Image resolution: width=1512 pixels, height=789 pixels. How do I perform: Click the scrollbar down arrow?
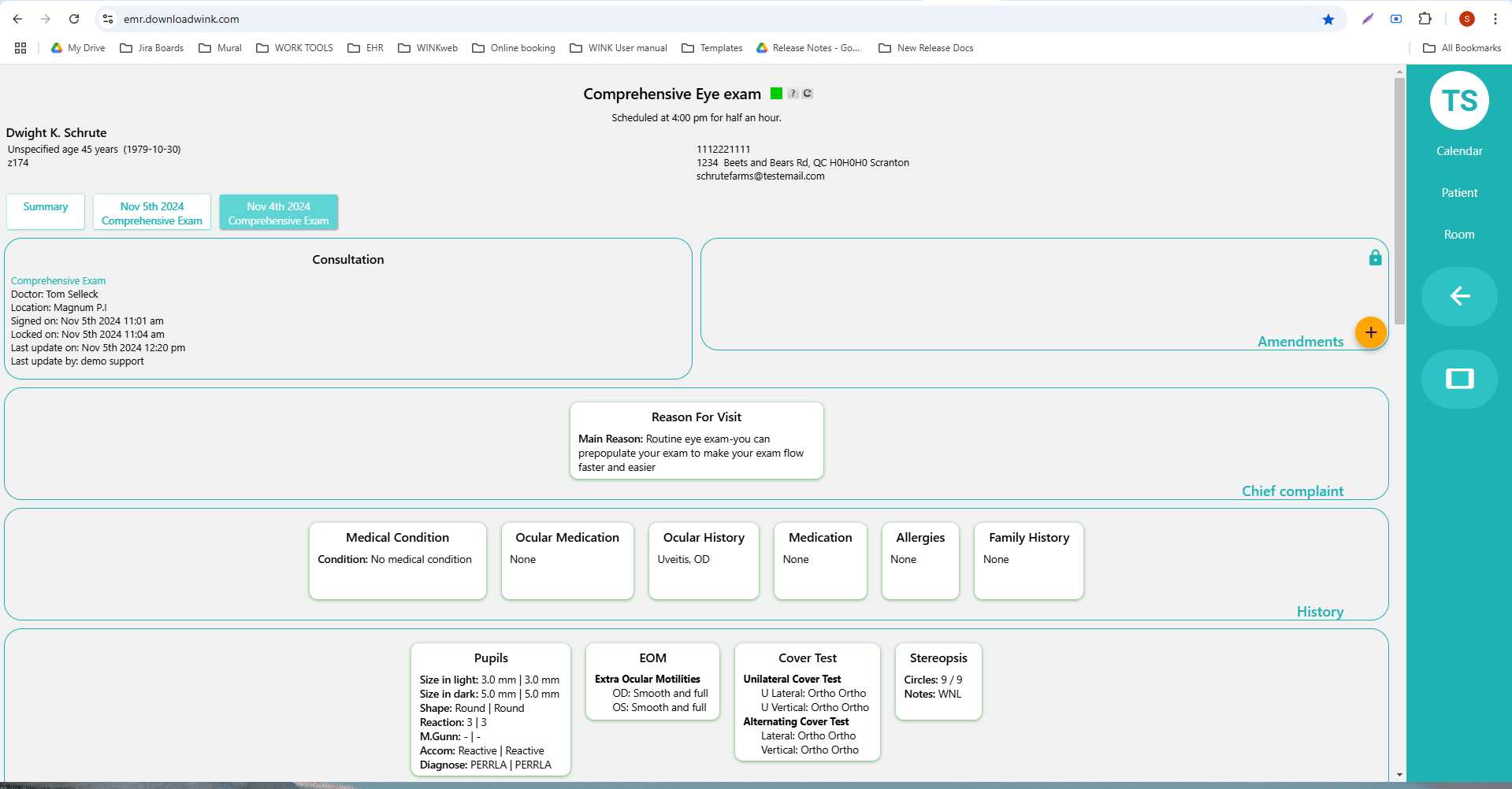[1399, 775]
